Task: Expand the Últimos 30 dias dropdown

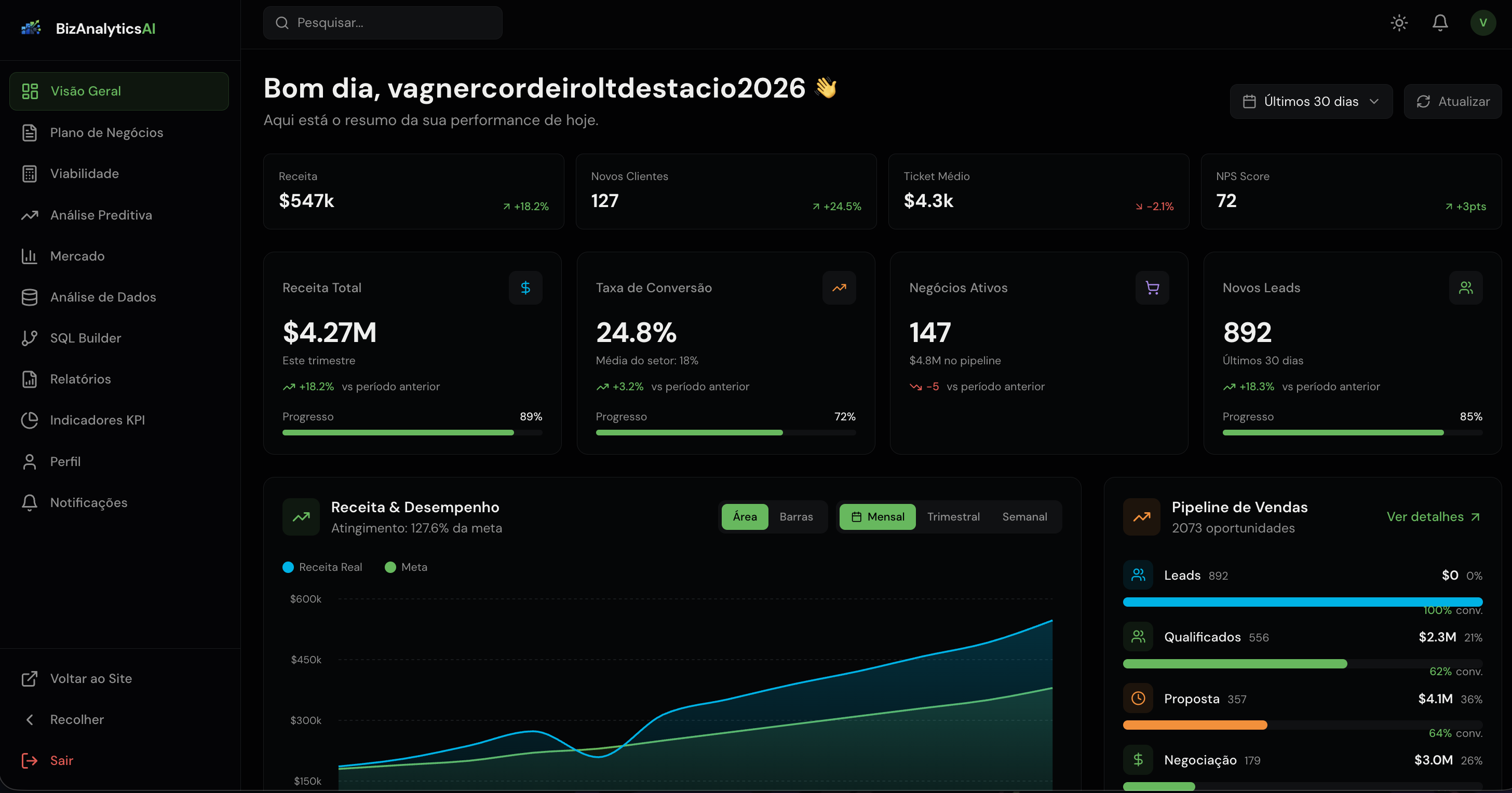Action: (x=1311, y=102)
